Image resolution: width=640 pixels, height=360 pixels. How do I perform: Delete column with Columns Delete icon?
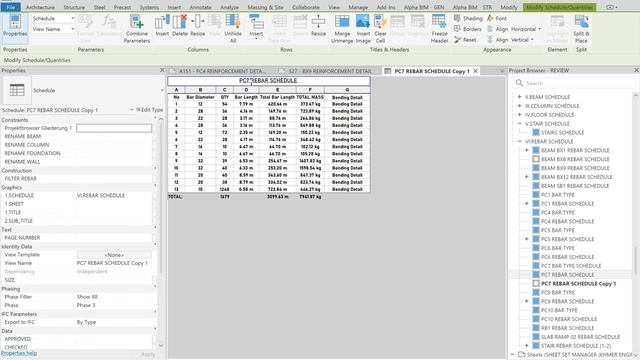180,21
